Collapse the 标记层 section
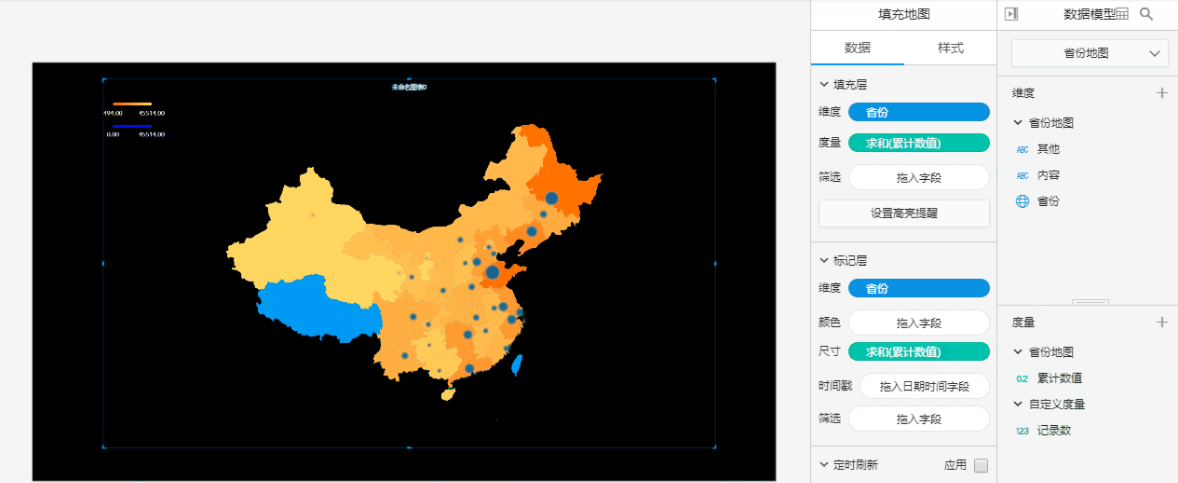Viewport: 1178px width, 483px height. coord(824,261)
